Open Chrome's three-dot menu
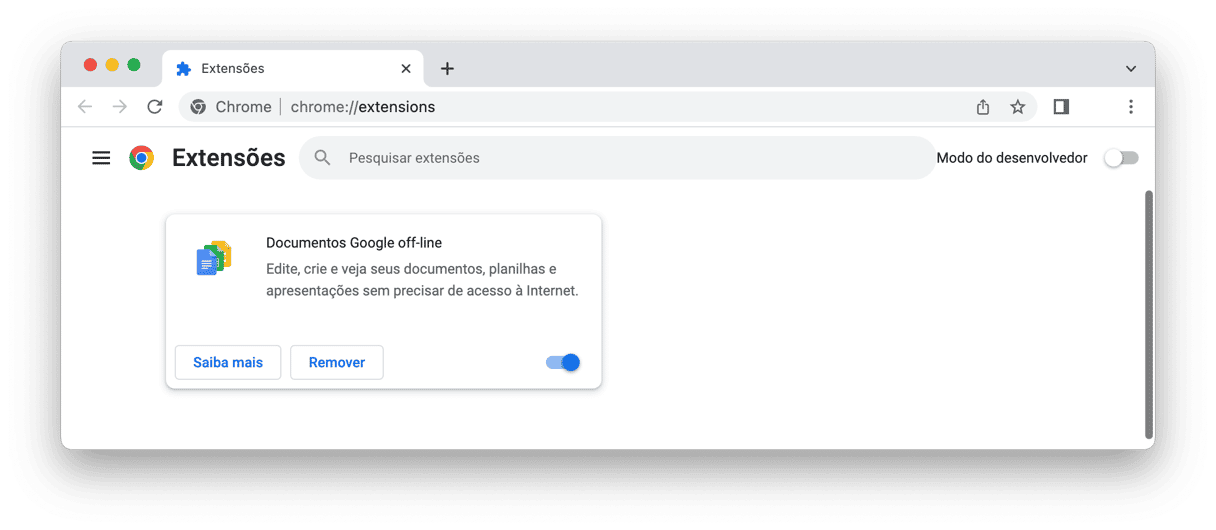 tap(1130, 107)
